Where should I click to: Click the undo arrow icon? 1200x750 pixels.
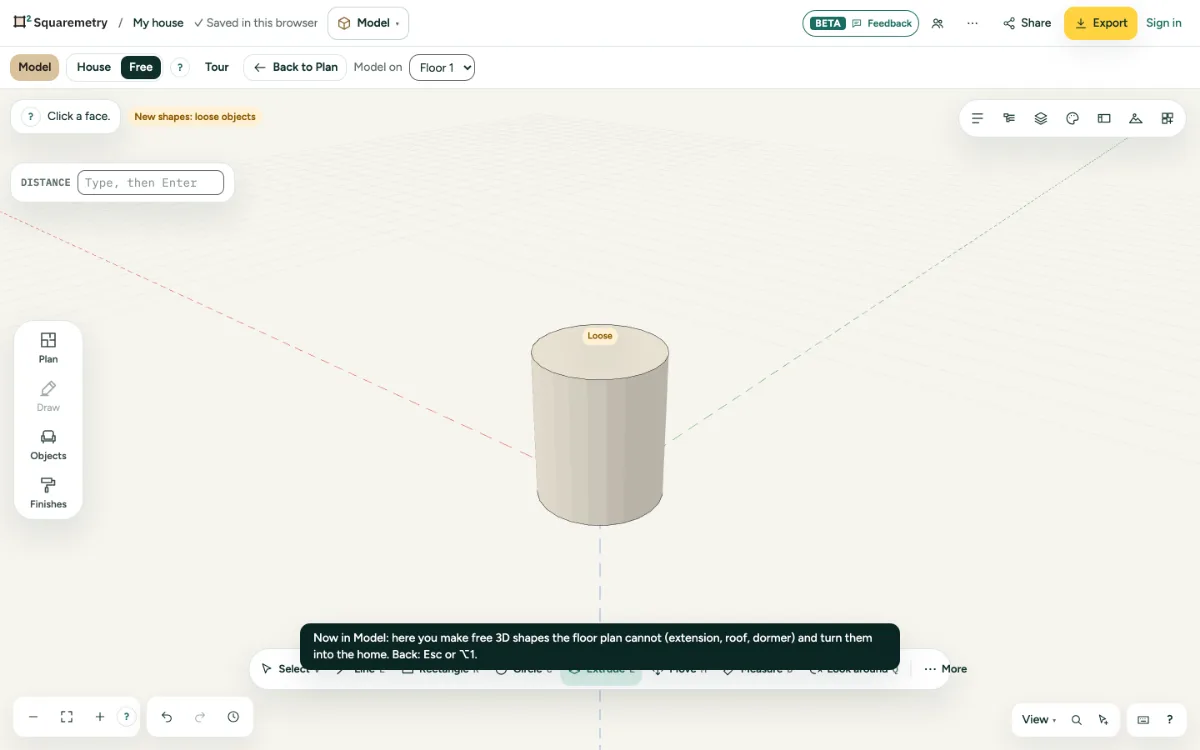pos(167,717)
